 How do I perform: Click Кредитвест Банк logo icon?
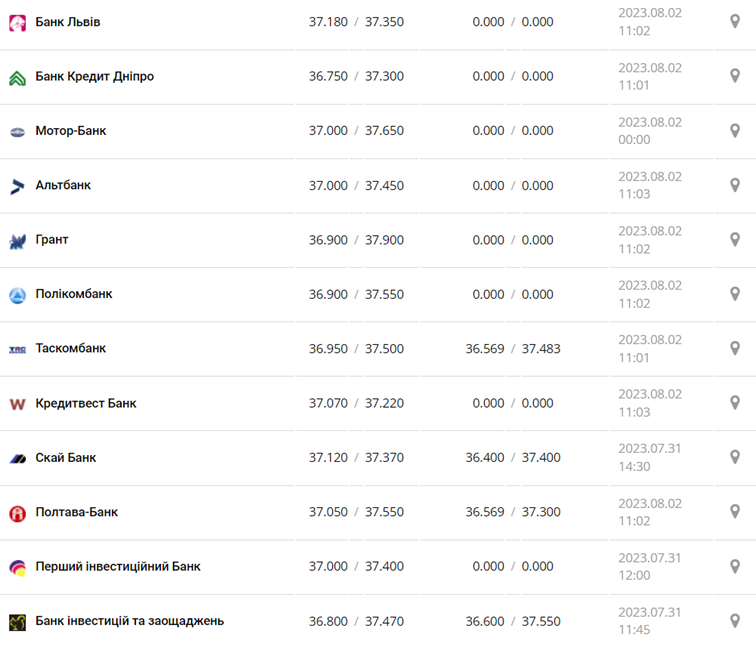17,404
